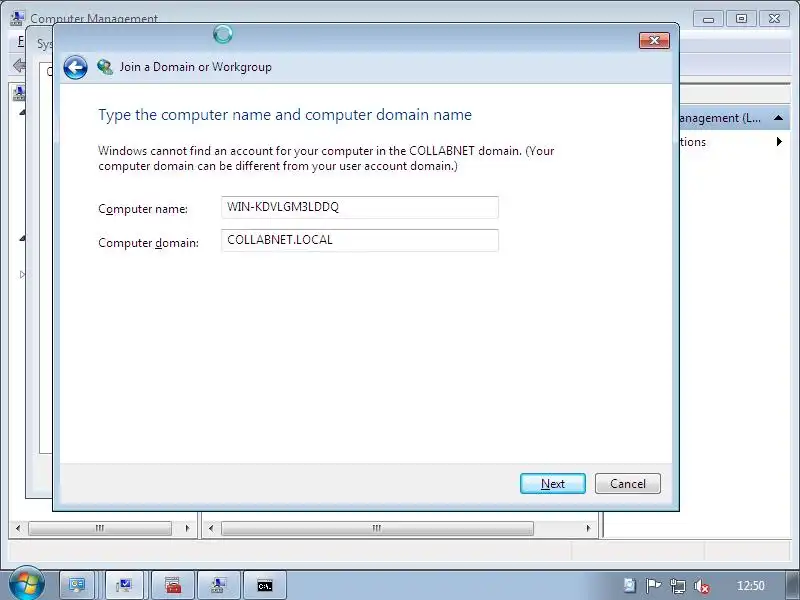Click the 12:50 taskbar clock

click(751, 586)
